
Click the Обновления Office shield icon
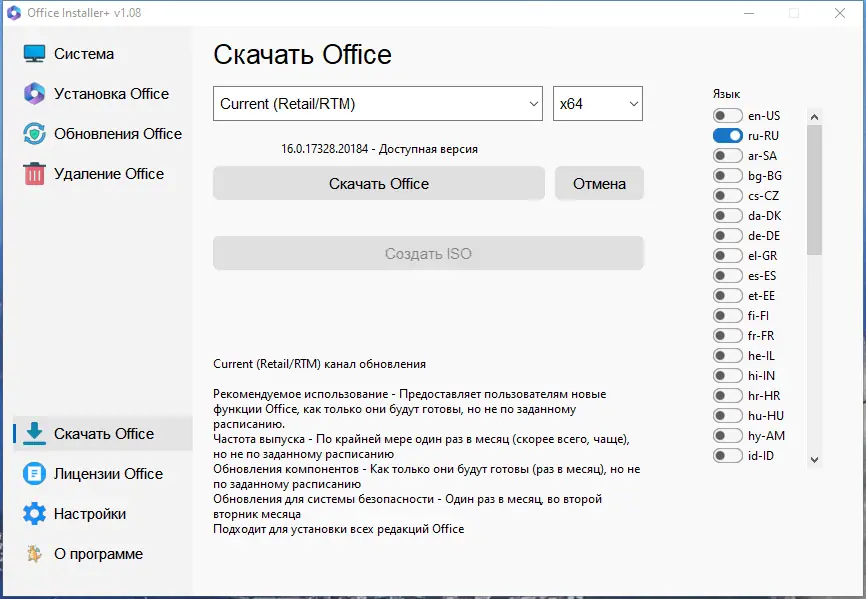(34, 134)
